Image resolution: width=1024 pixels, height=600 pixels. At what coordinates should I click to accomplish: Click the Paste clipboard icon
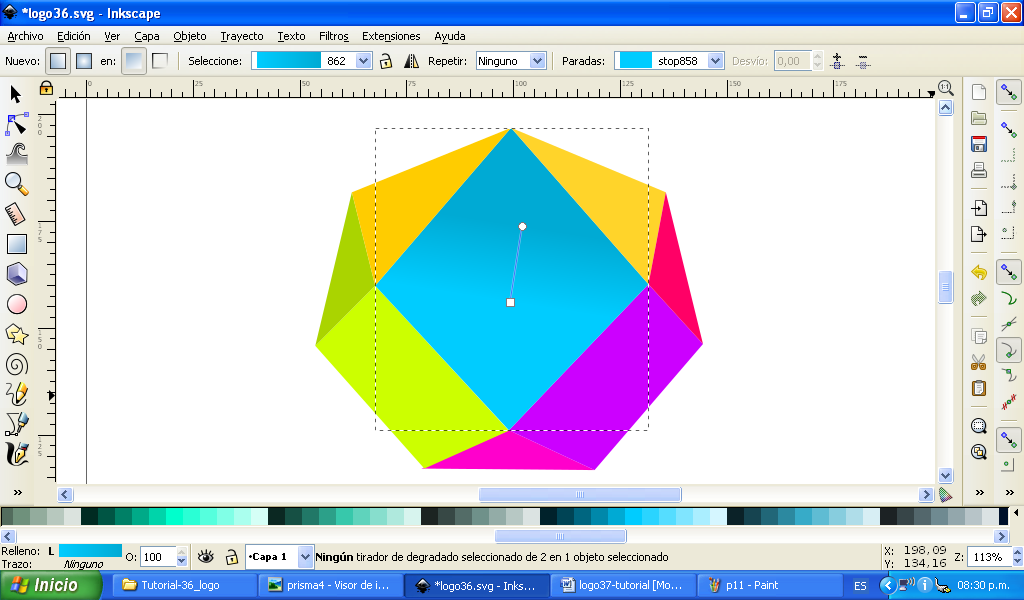pos(978,388)
